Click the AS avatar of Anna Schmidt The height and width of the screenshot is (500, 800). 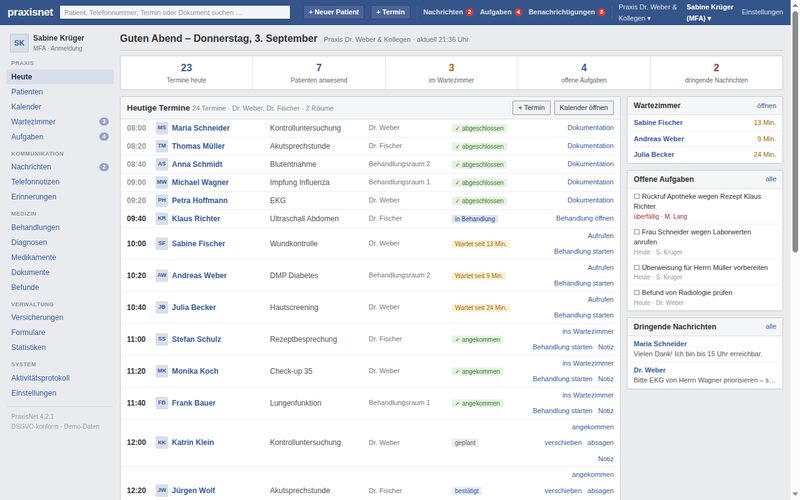click(x=162, y=164)
